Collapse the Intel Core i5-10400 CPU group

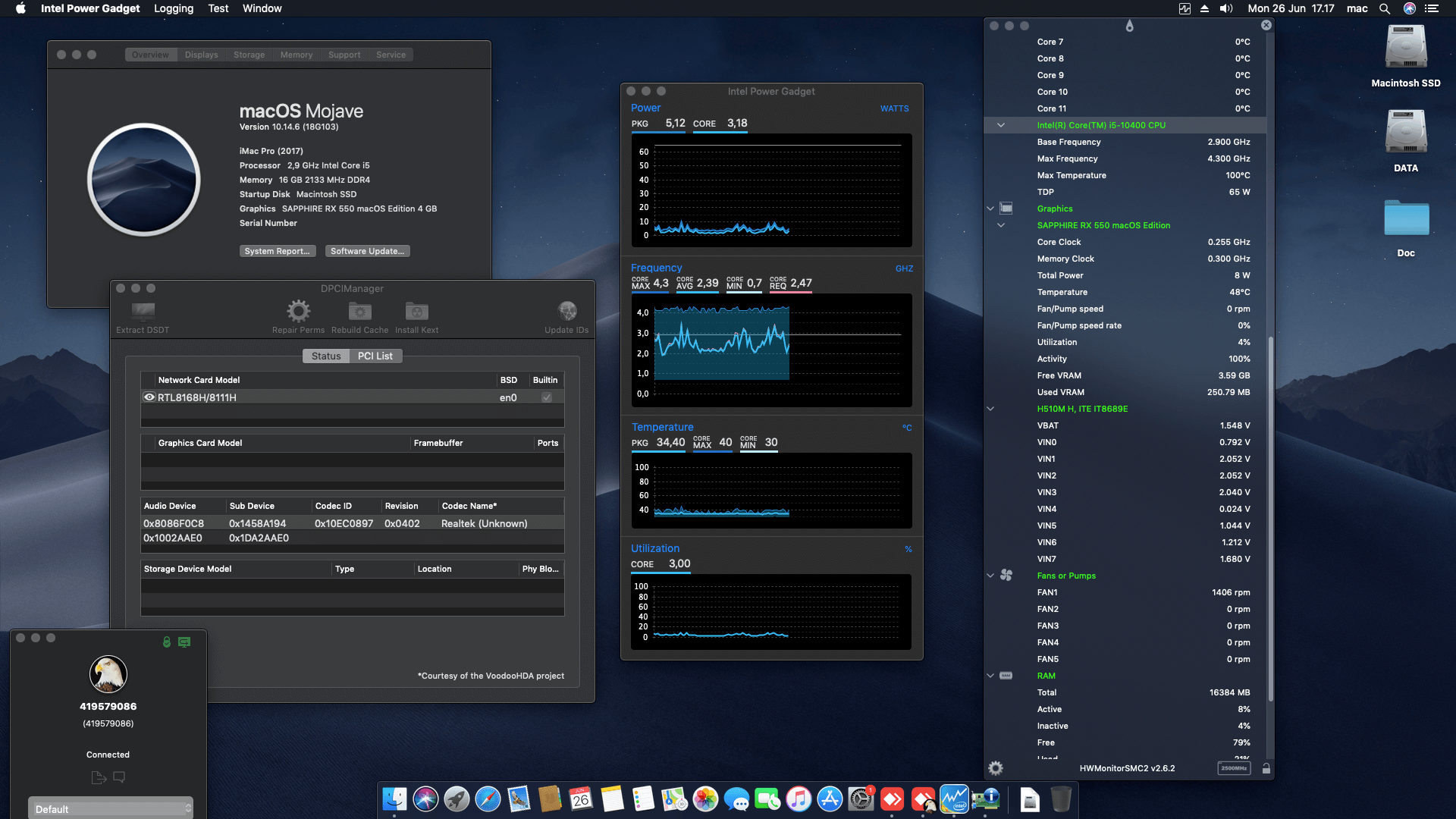(1001, 125)
